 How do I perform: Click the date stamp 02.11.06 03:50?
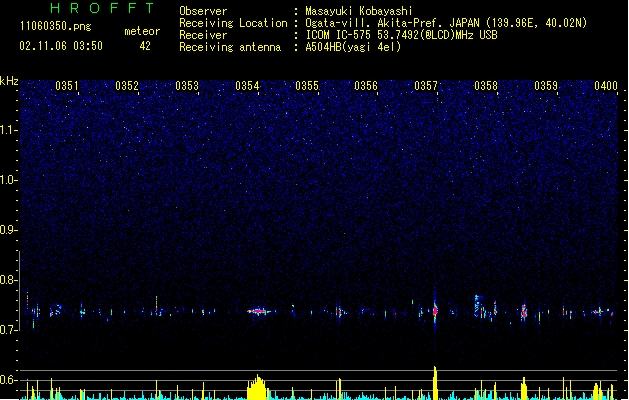coord(61,46)
